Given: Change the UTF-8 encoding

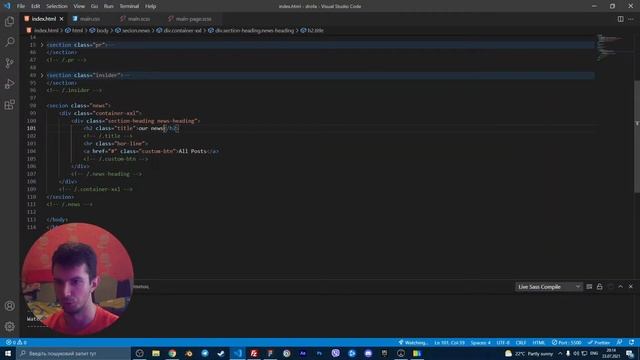Looking at the screenshot, I should click(x=503, y=342).
